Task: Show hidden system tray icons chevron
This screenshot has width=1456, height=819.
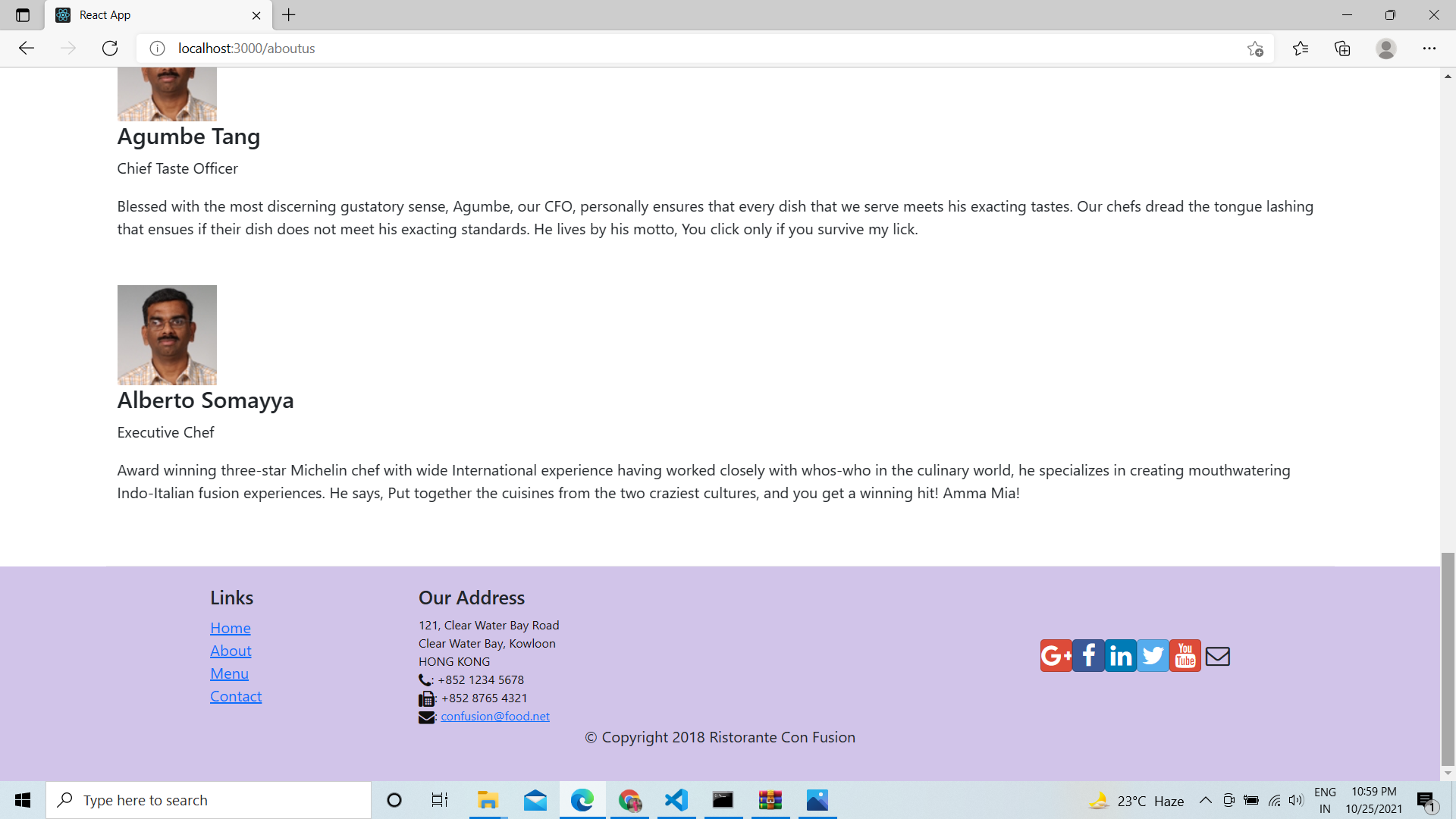Action: [x=1205, y=800]
